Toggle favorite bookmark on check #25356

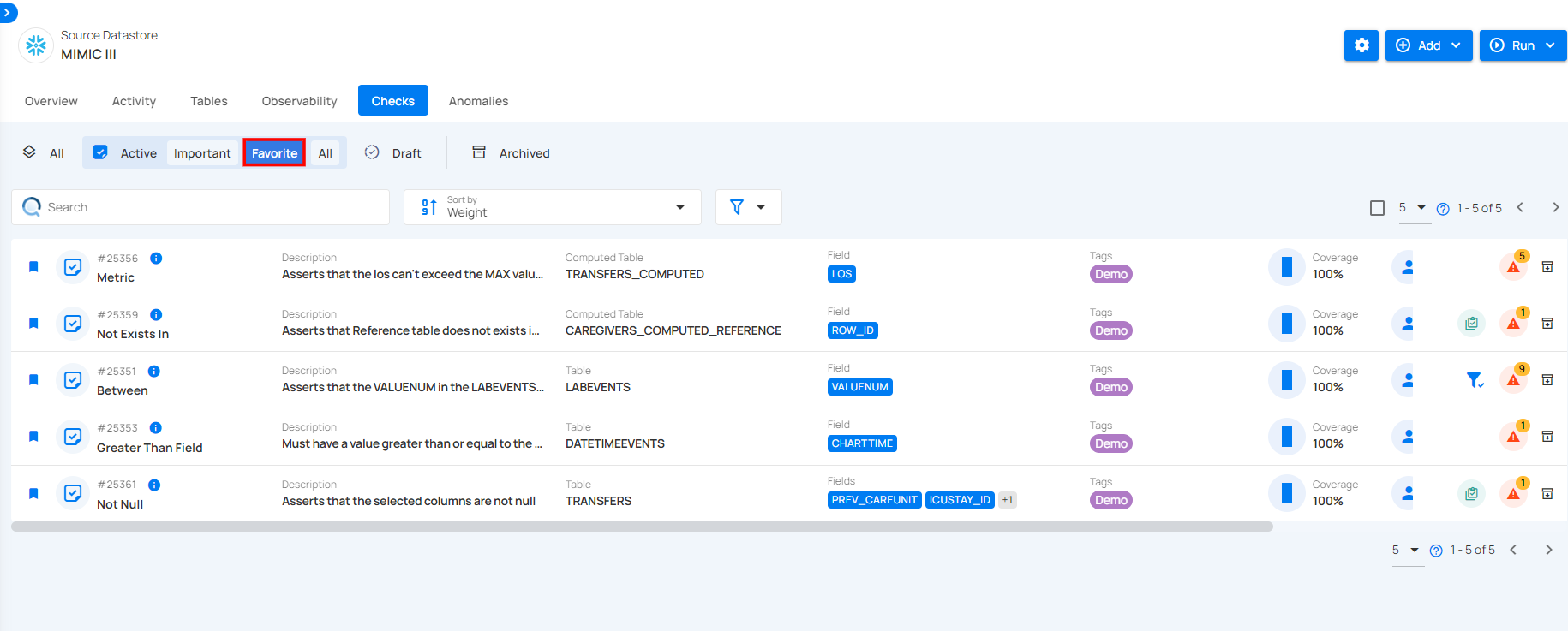pyautogui.click(x=33, y=266)
